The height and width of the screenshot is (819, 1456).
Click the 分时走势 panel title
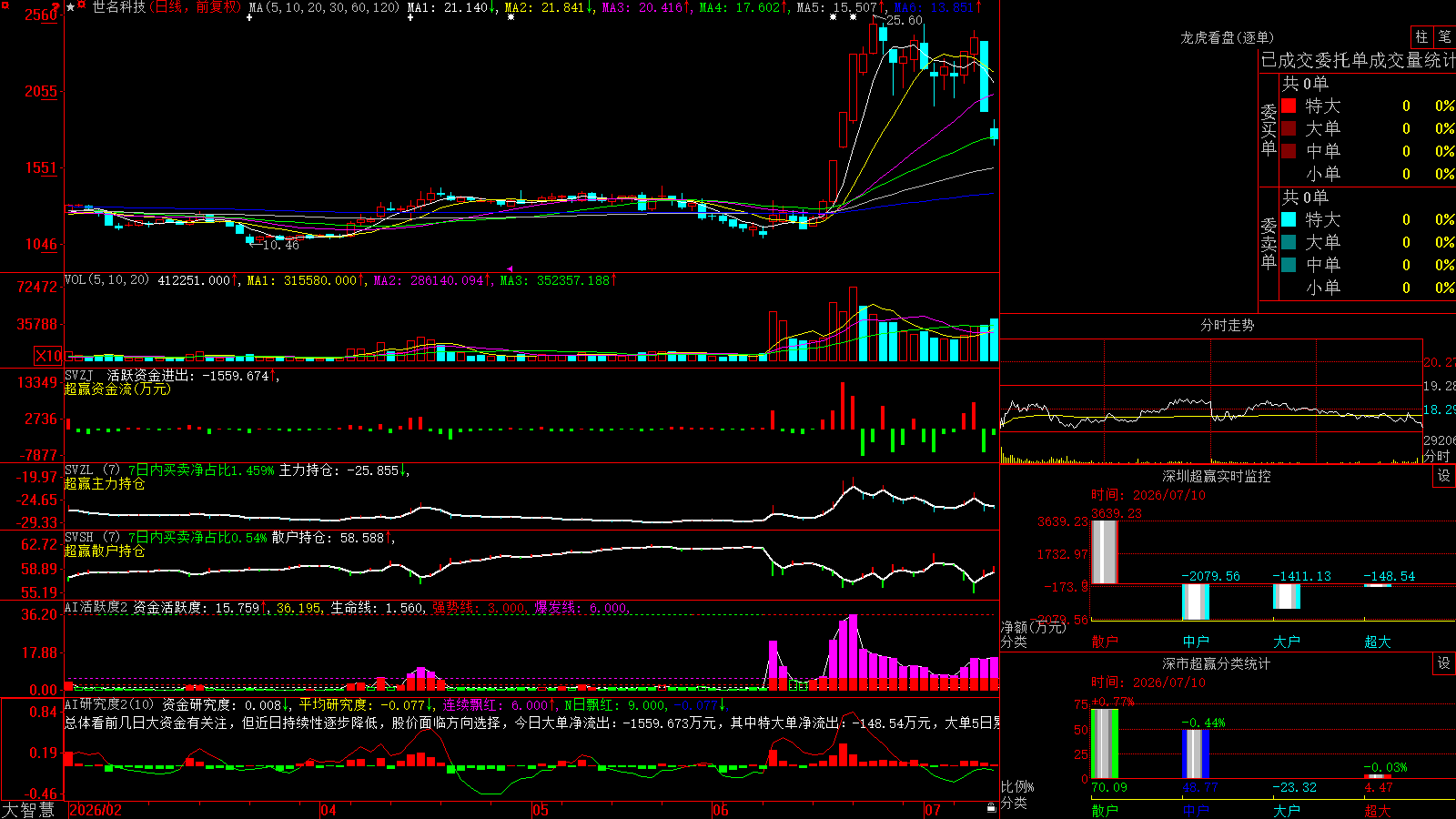click(1227, 325)
